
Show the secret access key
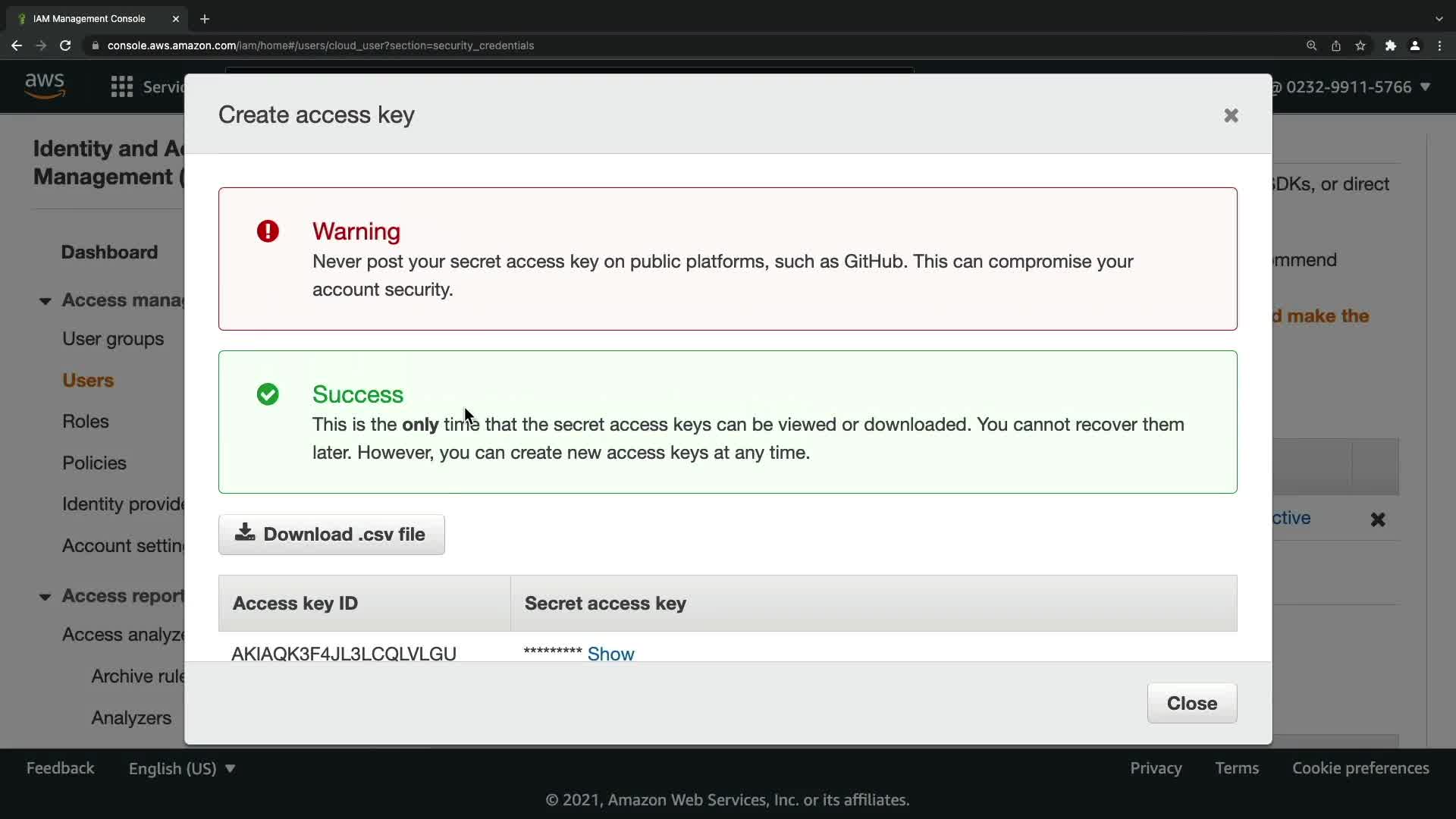point(610,654)
